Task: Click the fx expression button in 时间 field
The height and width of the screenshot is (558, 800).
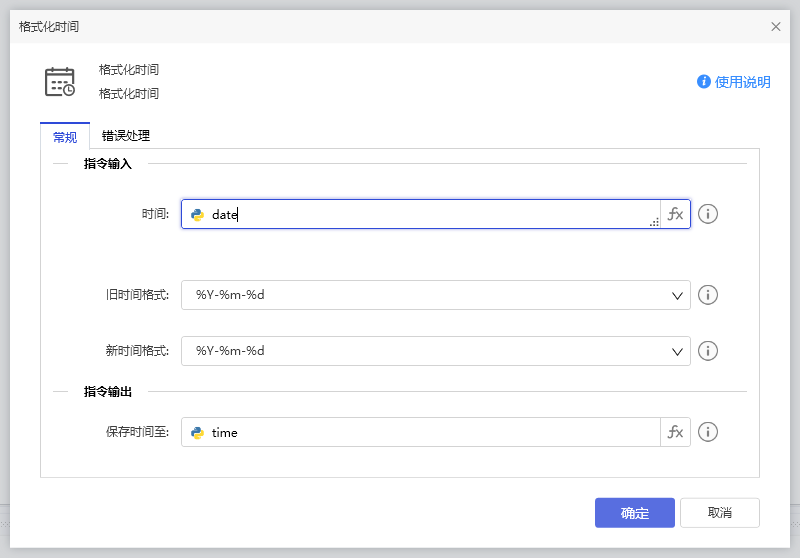Action: [x=675, y=214]
